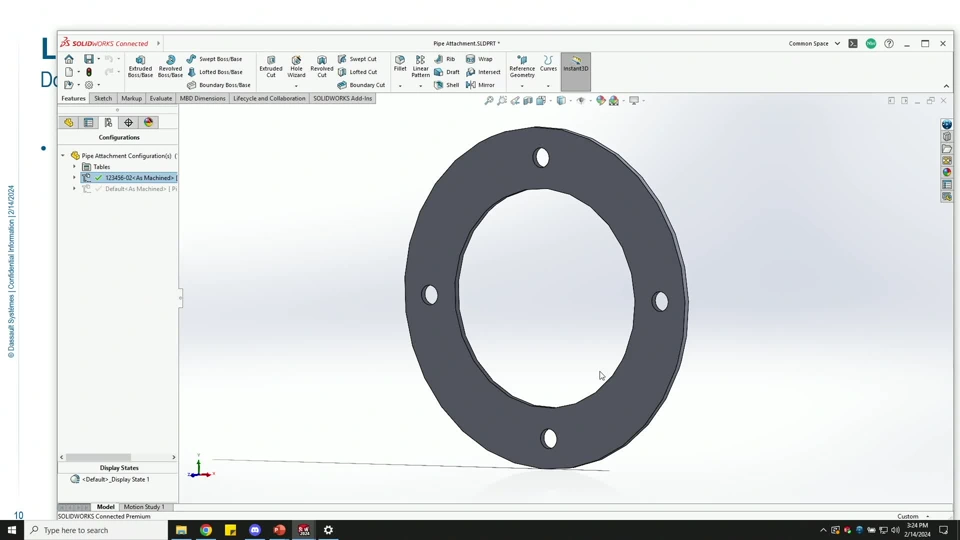Click the Extruded Cut tool

tap(271, 66)
